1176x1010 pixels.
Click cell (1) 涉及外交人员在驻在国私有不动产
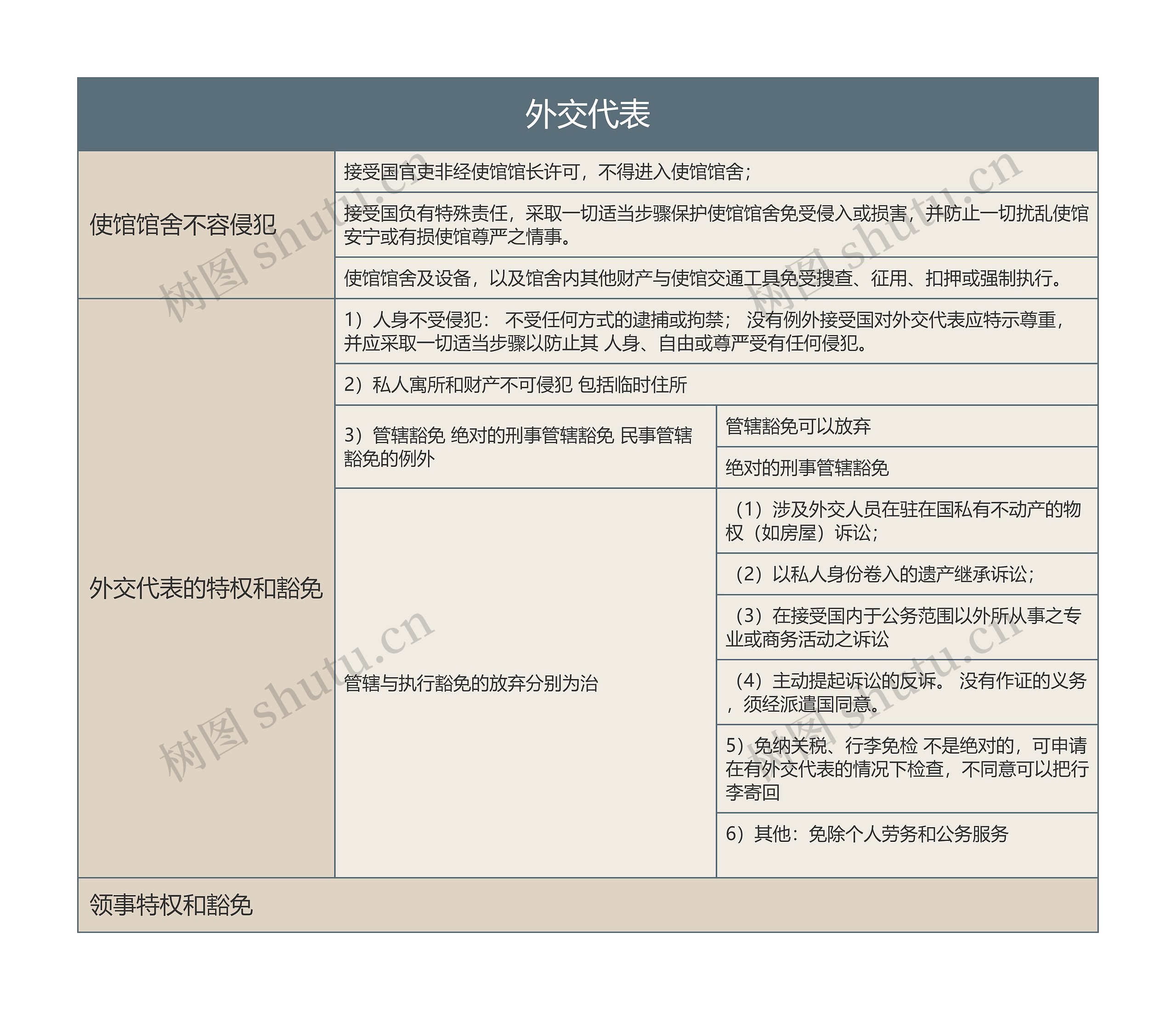(907, 521)
